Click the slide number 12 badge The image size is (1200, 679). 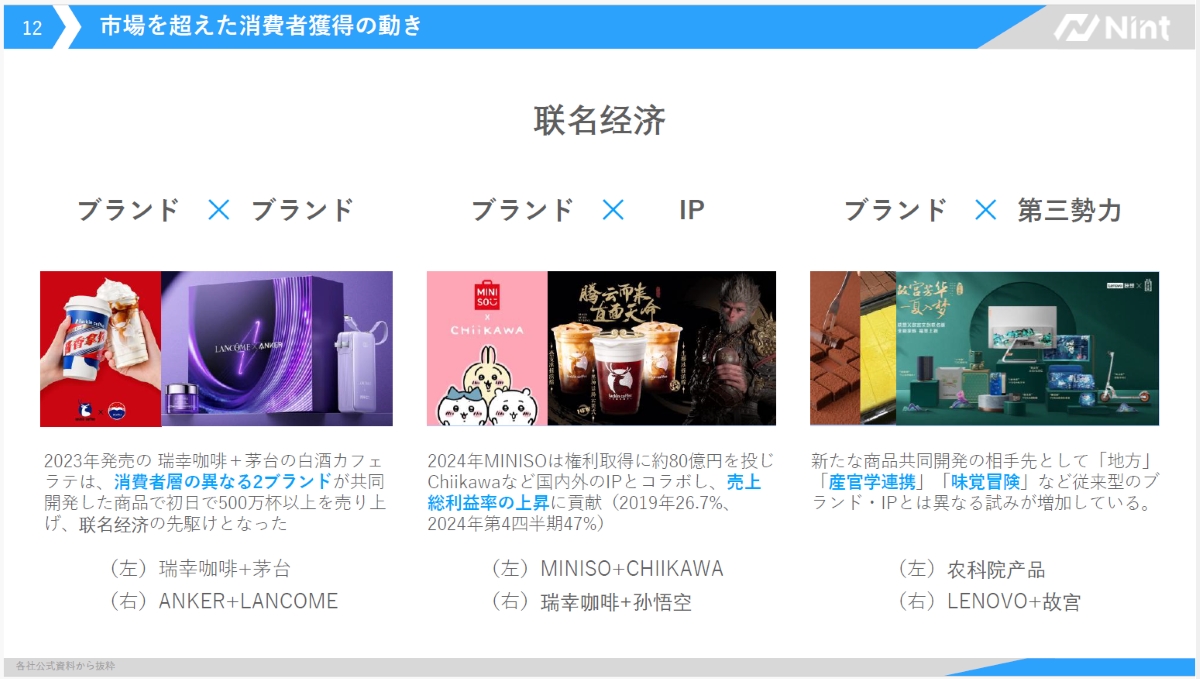coord(32,28)
